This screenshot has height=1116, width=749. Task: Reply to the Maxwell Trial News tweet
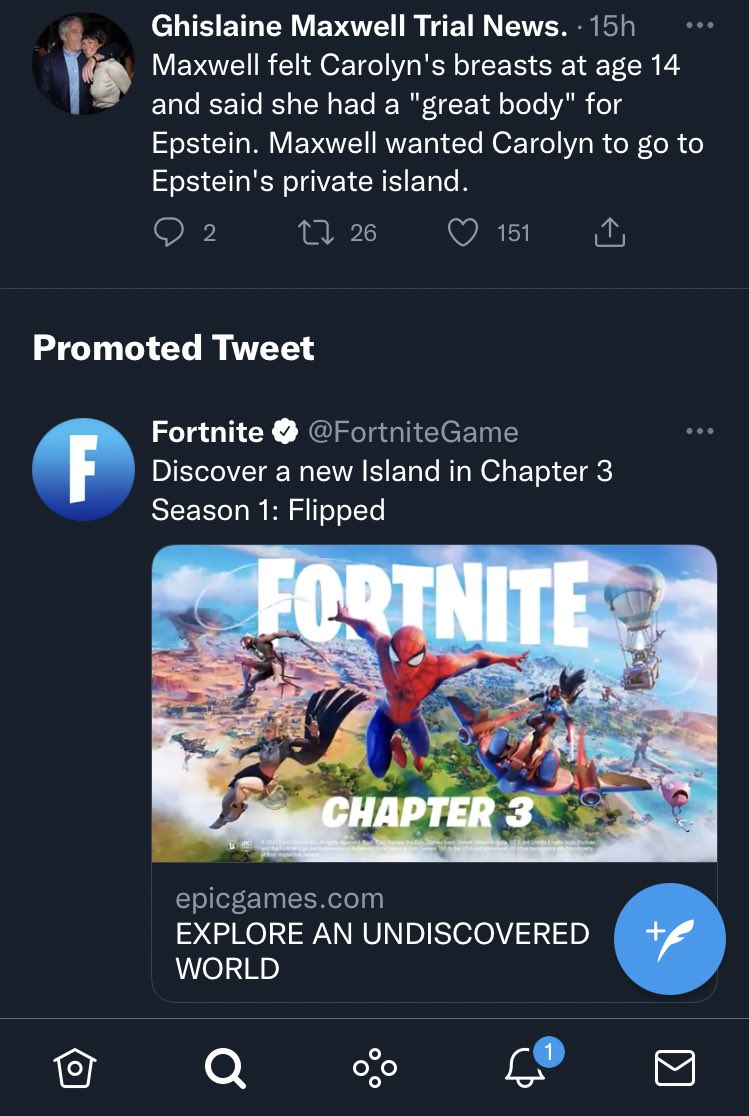pos(169,233)
